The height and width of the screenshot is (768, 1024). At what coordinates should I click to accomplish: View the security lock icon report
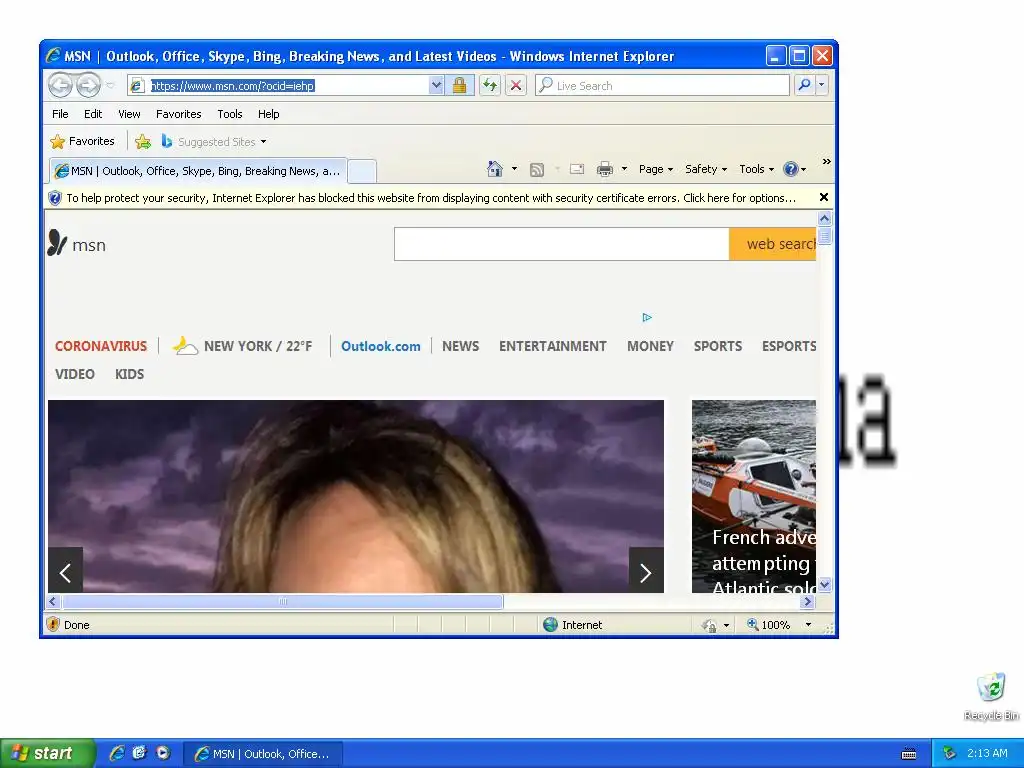pos(460,86)
